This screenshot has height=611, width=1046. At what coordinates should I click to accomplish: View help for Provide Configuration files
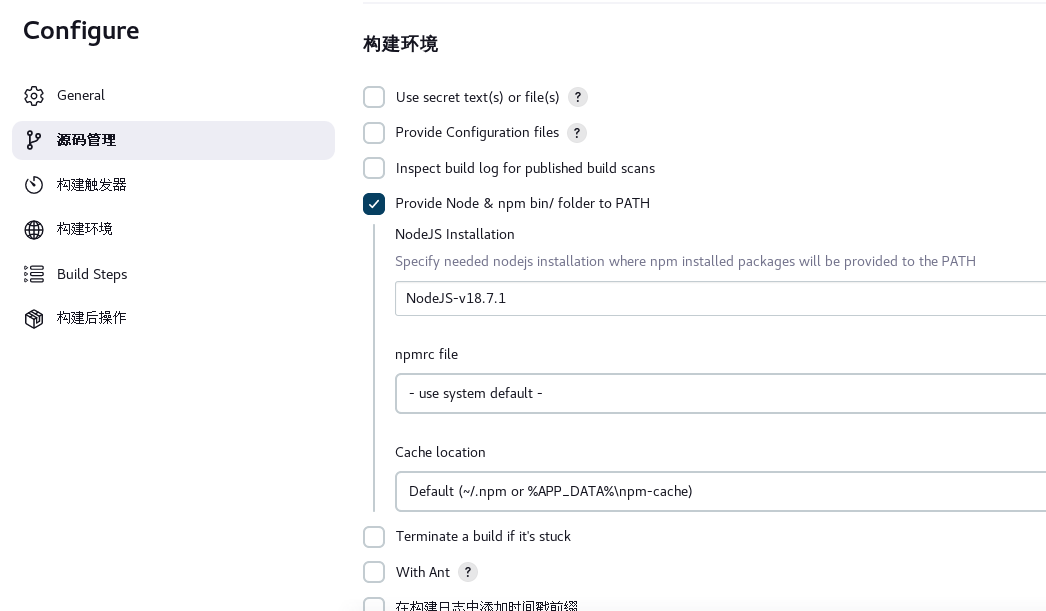pyautogui.click(x=577, y=132)
